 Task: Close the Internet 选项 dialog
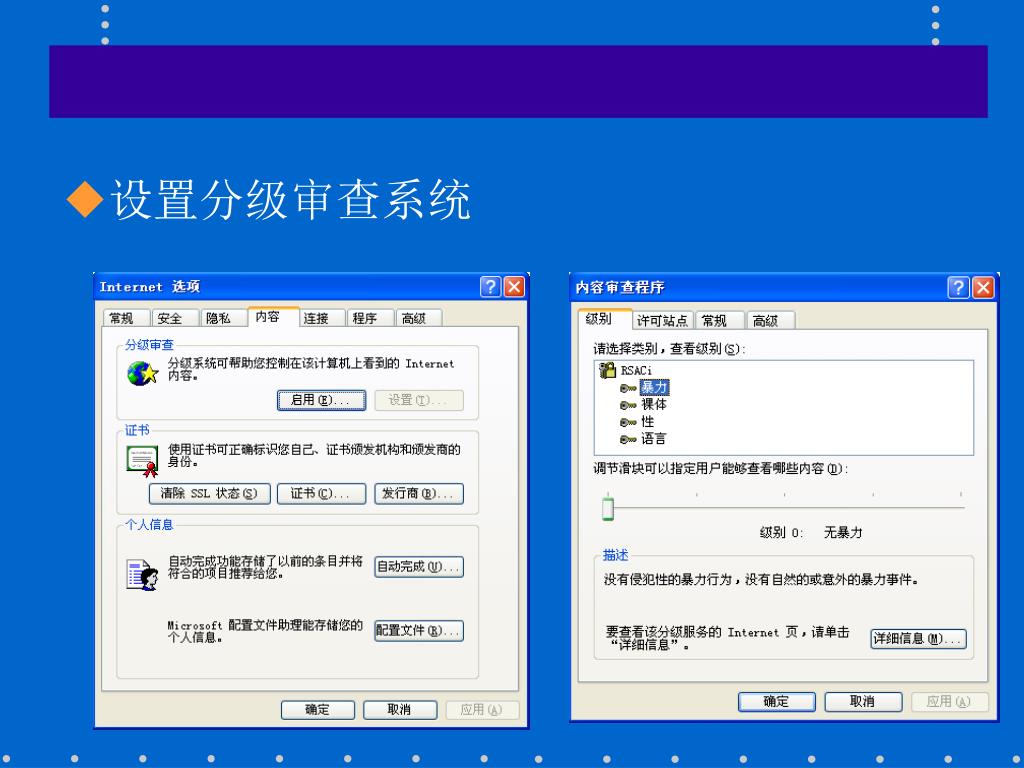515,287
